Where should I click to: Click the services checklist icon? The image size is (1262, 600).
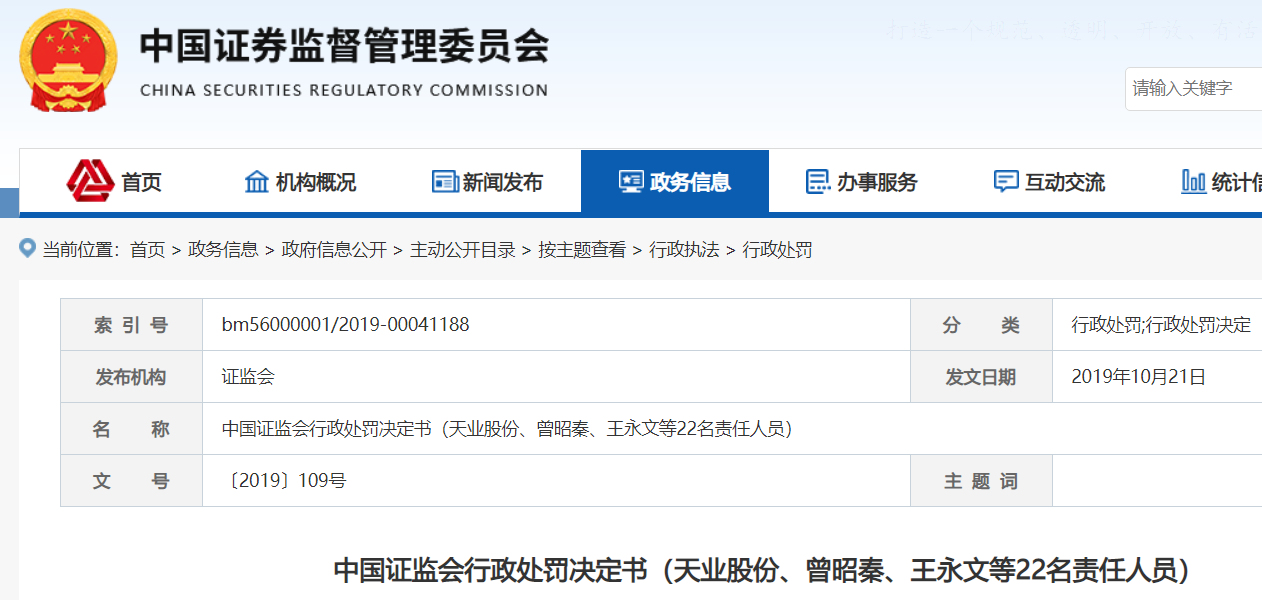click(818, 182)
